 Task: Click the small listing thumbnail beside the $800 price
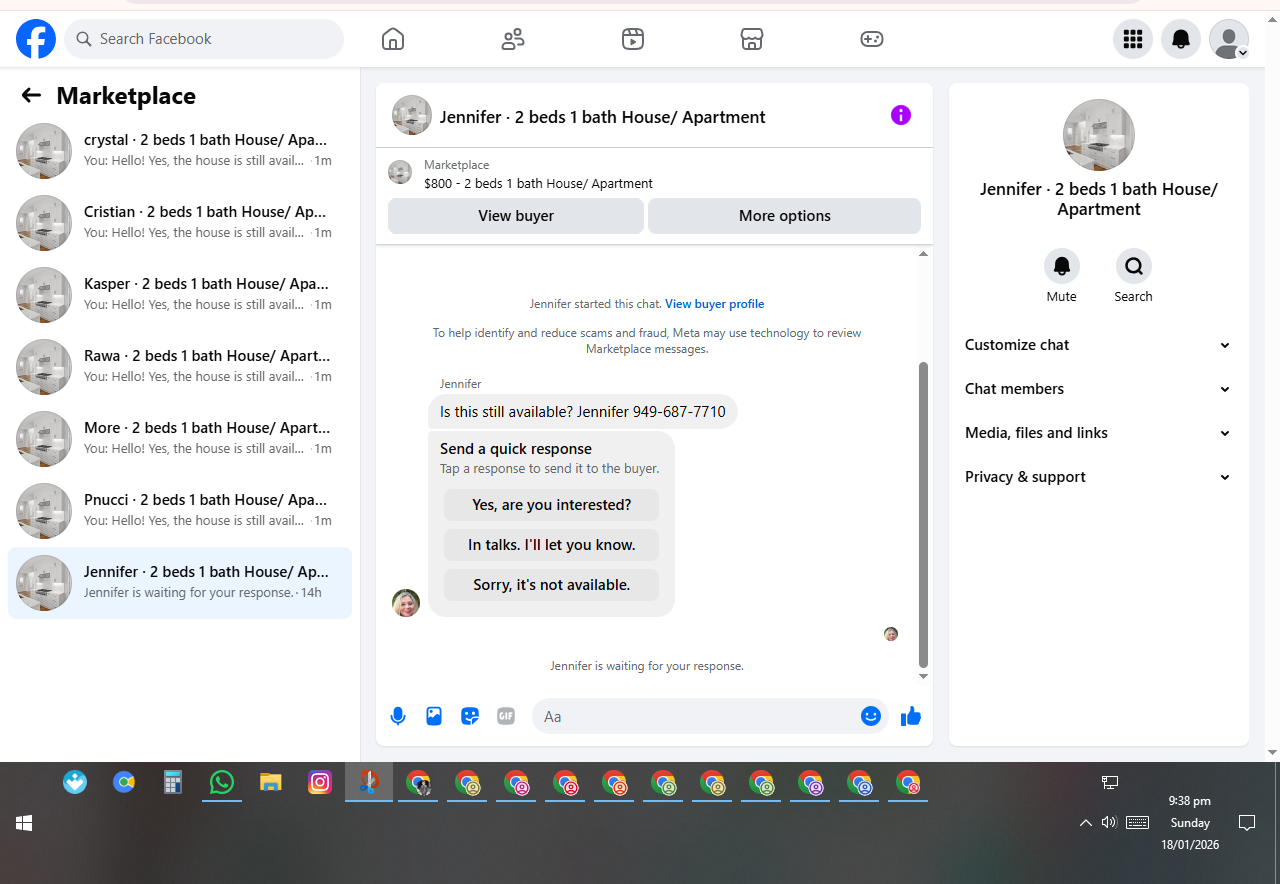click(400, 172)
